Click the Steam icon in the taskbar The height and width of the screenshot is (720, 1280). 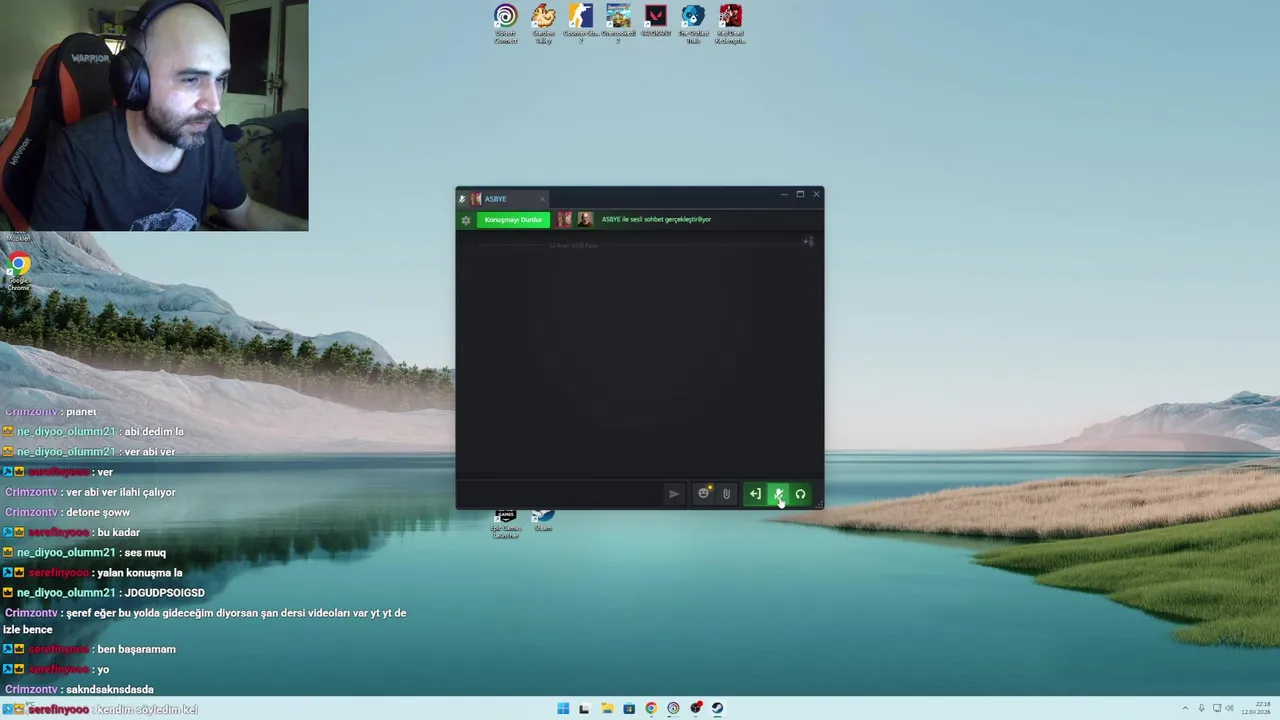tap(717, 709)
